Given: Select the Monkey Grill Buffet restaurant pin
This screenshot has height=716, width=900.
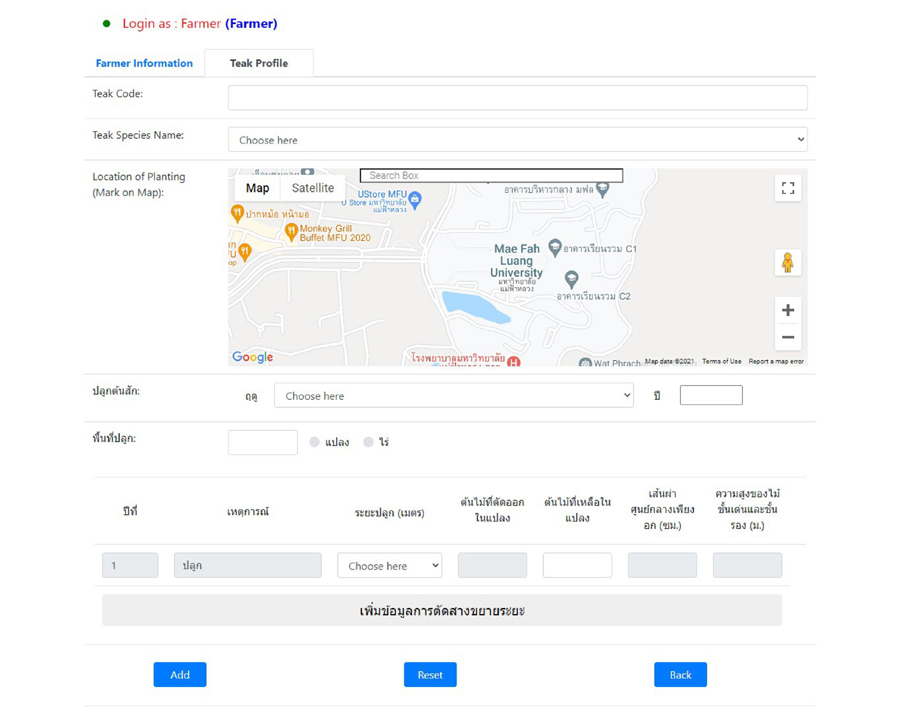Looking at the screenshot, I should pos(291,231).
